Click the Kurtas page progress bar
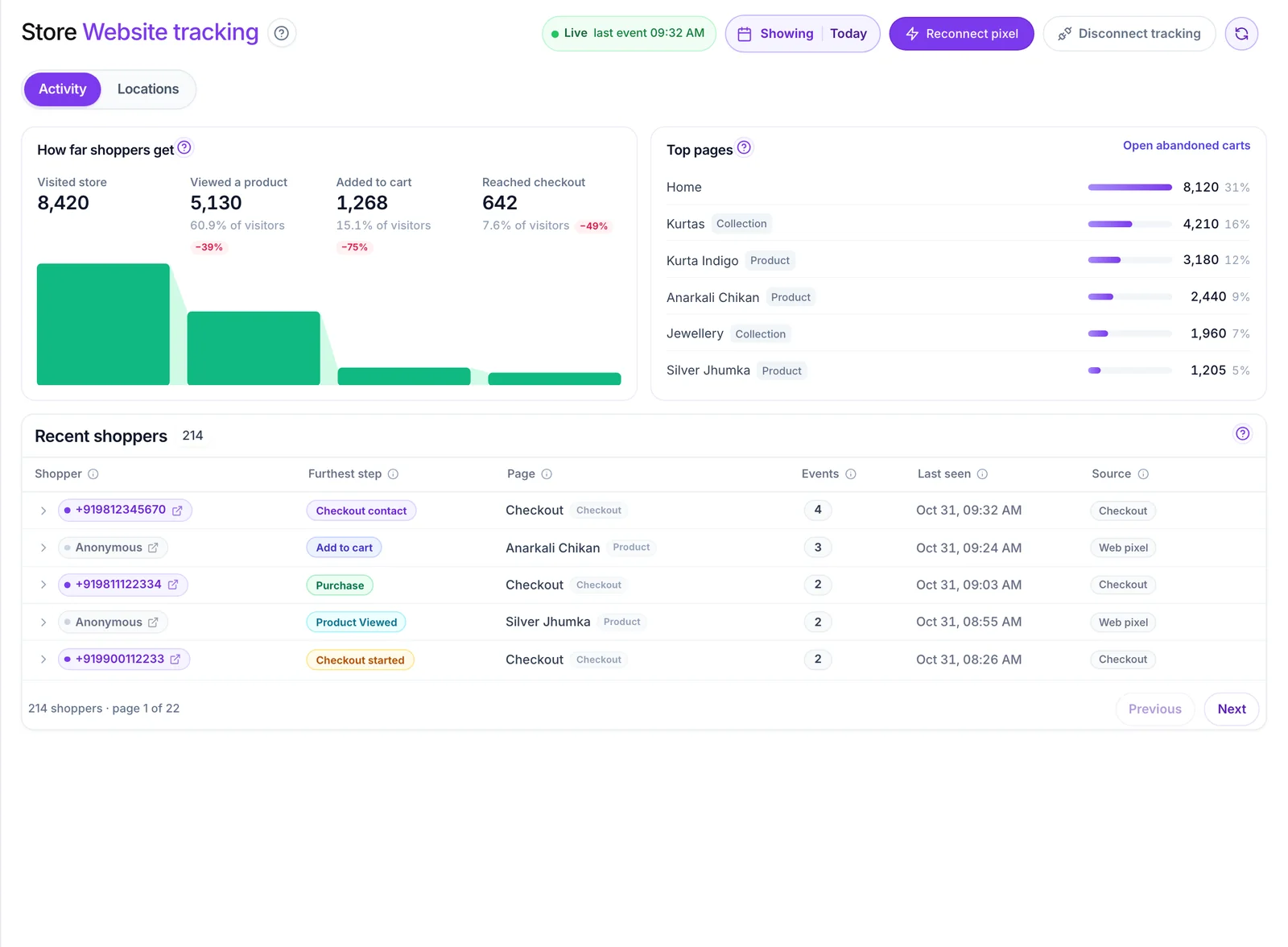The width and height of the screenshot is (1288, 947). pyautogui.click(x=1129, y=225)
